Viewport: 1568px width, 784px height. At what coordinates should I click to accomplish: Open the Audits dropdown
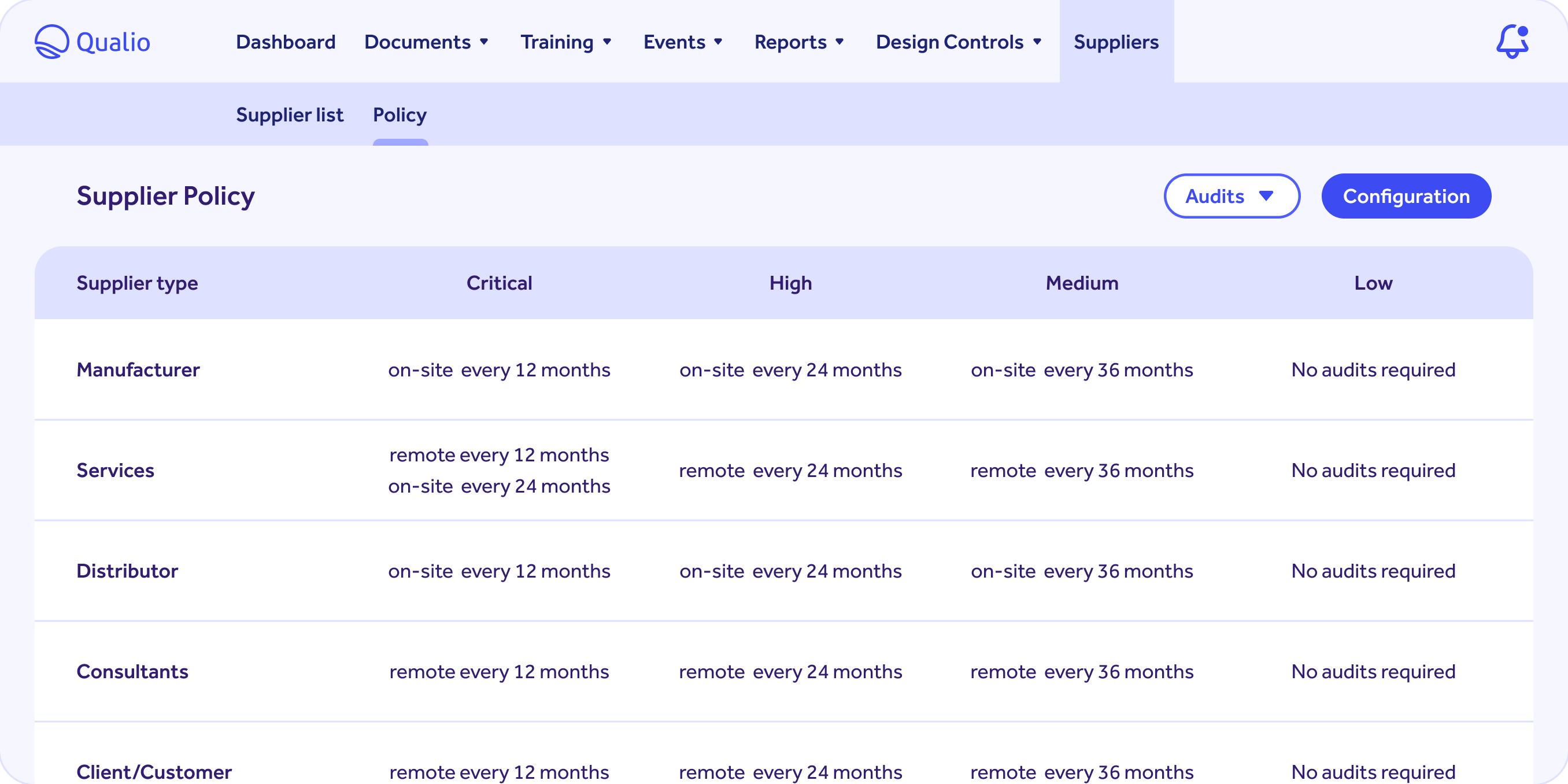[x=1232, y=196]
